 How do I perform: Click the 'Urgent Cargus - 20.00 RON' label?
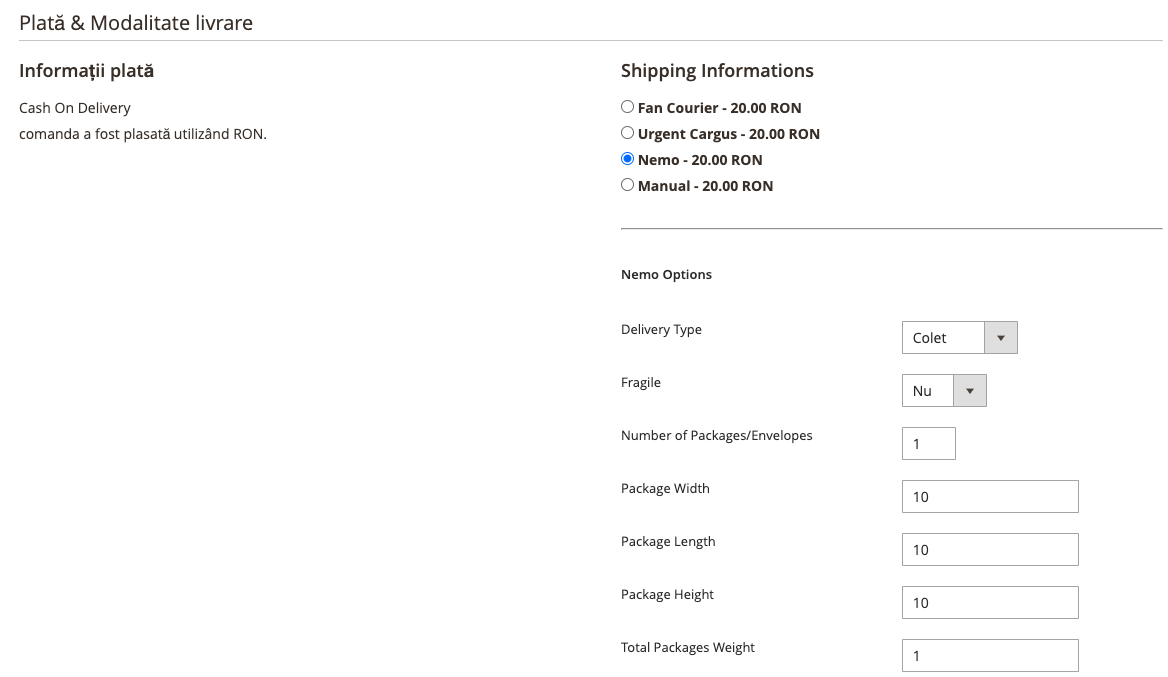[x=729, y=134]
